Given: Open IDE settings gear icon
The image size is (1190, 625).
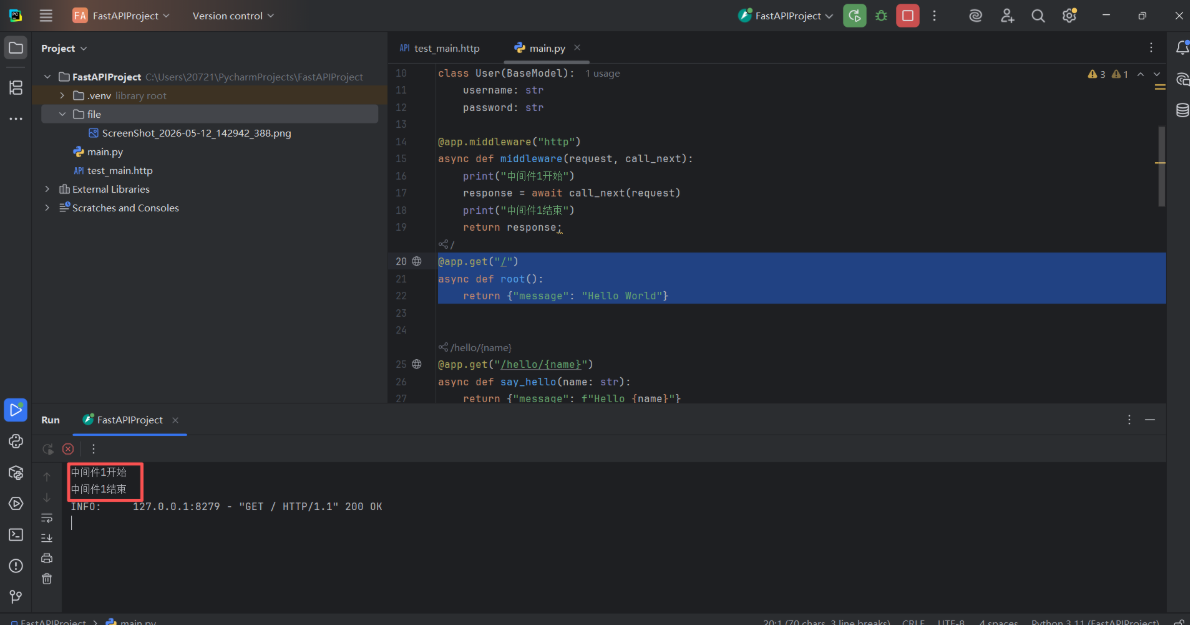Looking at the screenshot, I should coord(1069,15).
